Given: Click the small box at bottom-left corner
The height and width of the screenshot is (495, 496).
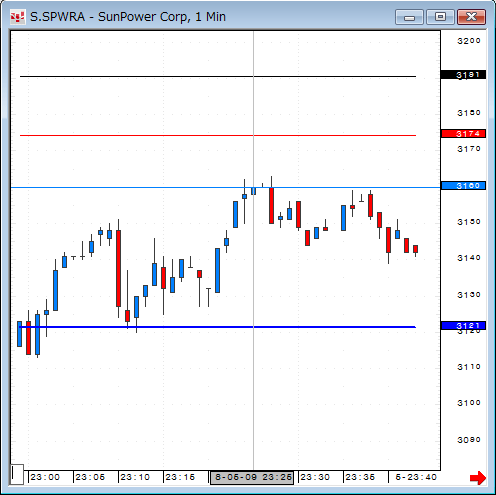Looking at the screenshot, I should (17, 474).
